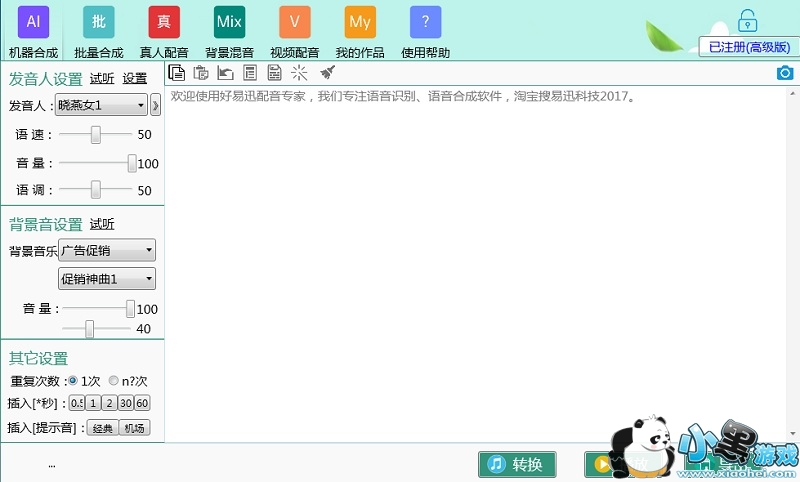Switch to 批量合成 batch synthesis tab

[98, 22]
